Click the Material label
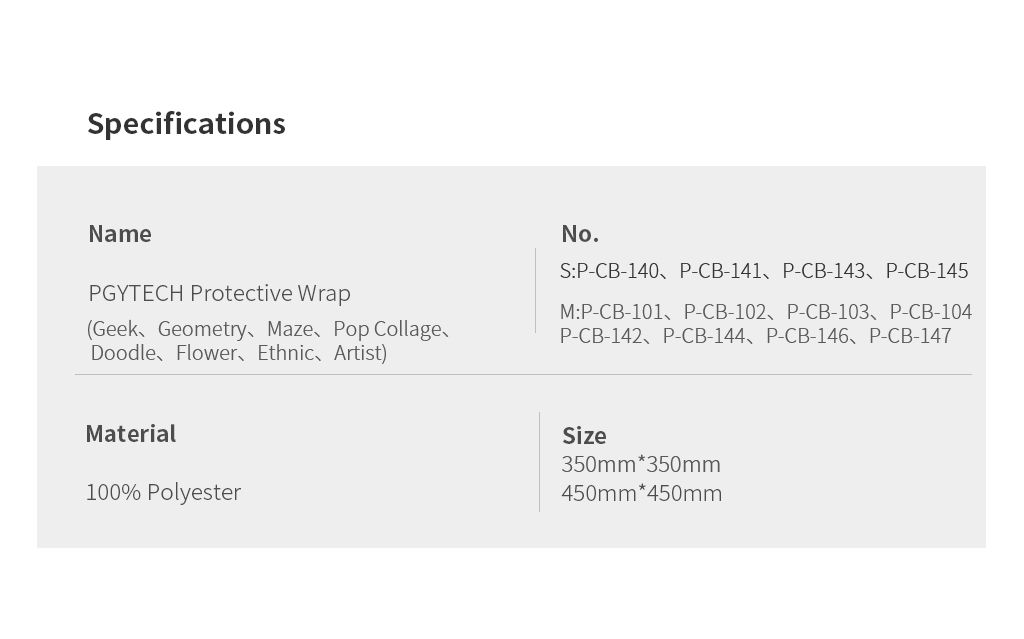Screen dimensions: 1024x639 pyautogui.click(x=130, y=434)
